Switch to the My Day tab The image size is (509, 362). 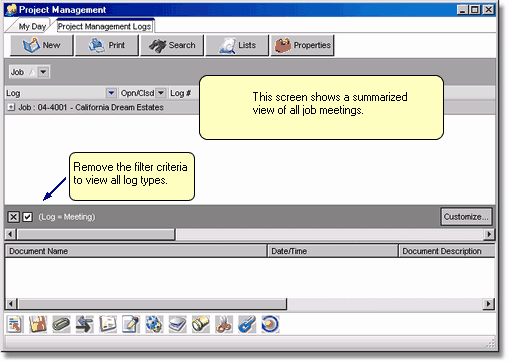[x=32, y=26]
